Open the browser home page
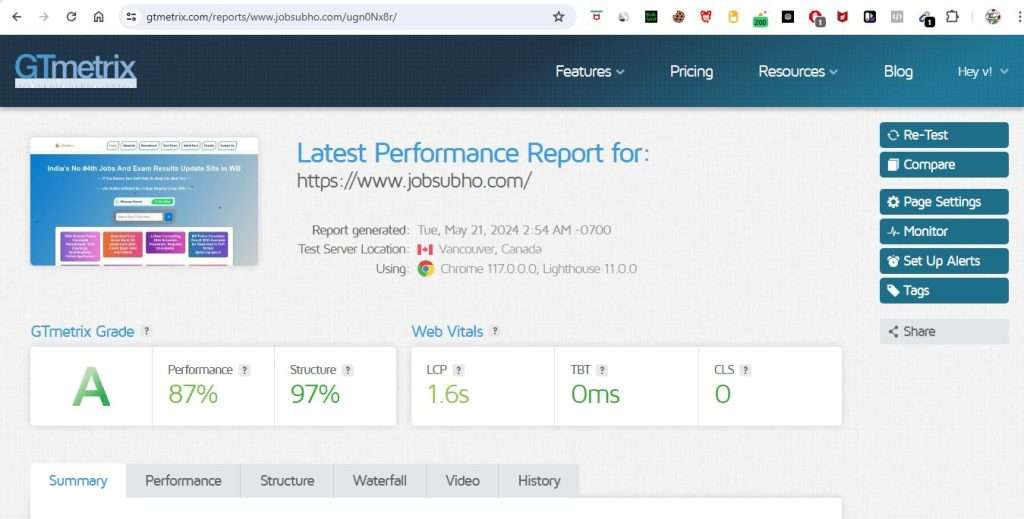 [99, 17]
